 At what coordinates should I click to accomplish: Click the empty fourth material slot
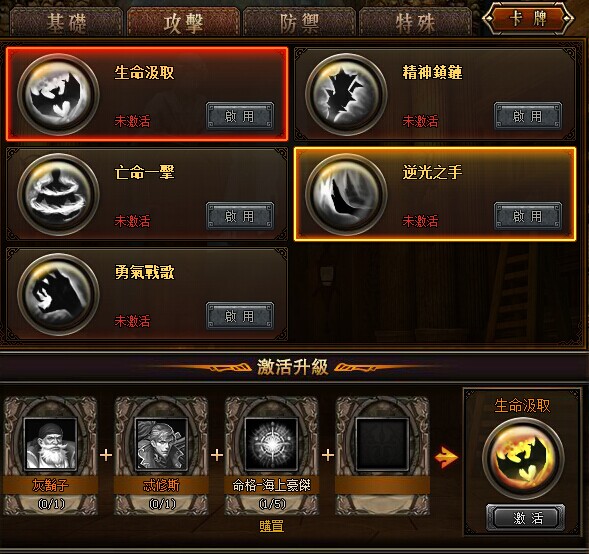[x=382, y=444]
